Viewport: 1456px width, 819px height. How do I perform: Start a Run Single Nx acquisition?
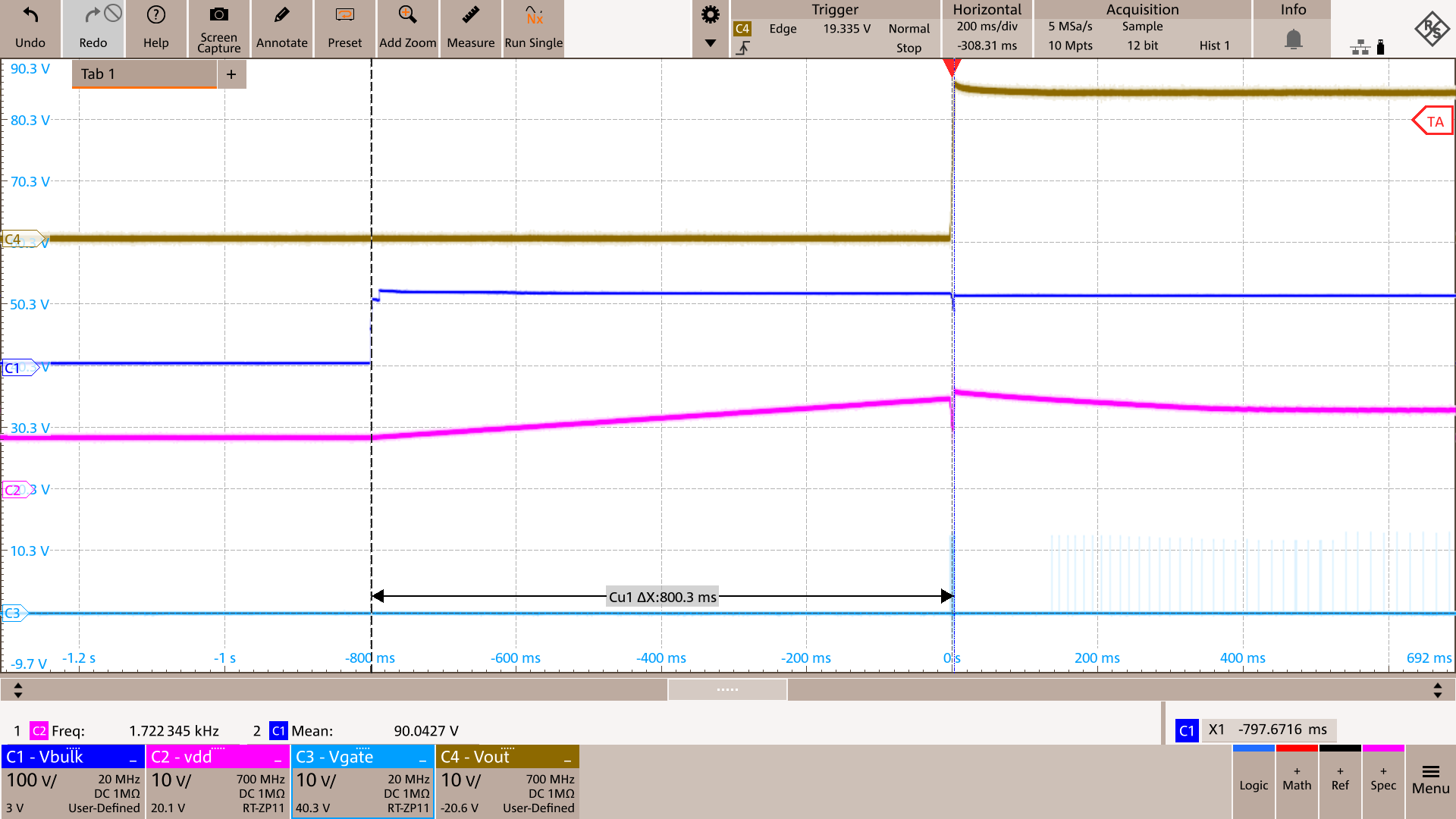(533, 29)
